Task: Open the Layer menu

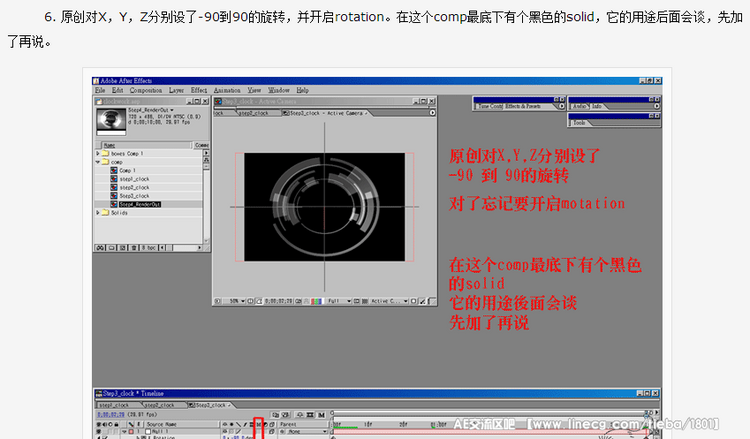Action: pyautogui.click(x=176, y=90)
